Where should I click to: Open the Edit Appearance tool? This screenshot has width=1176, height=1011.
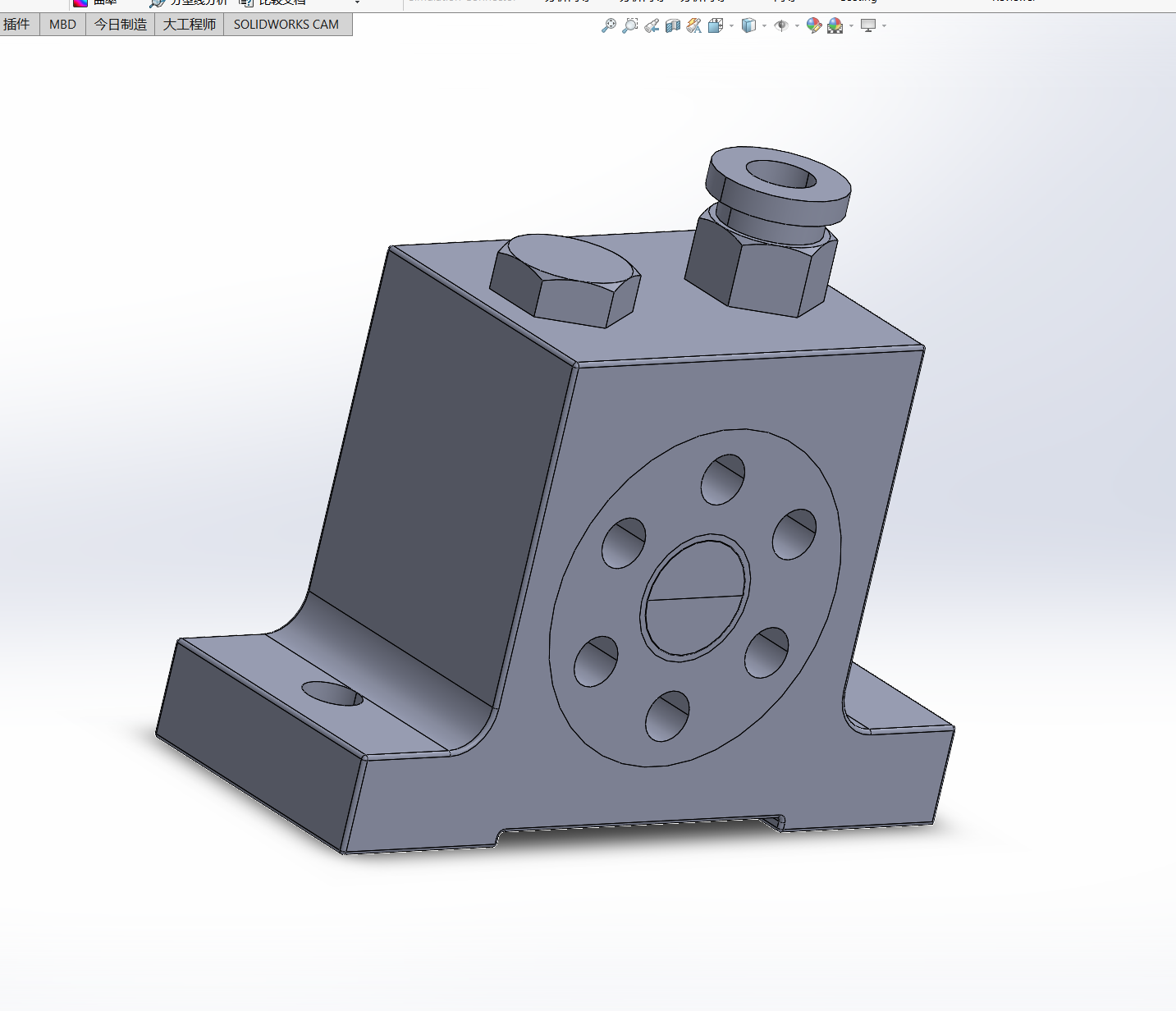coord(814,25)
